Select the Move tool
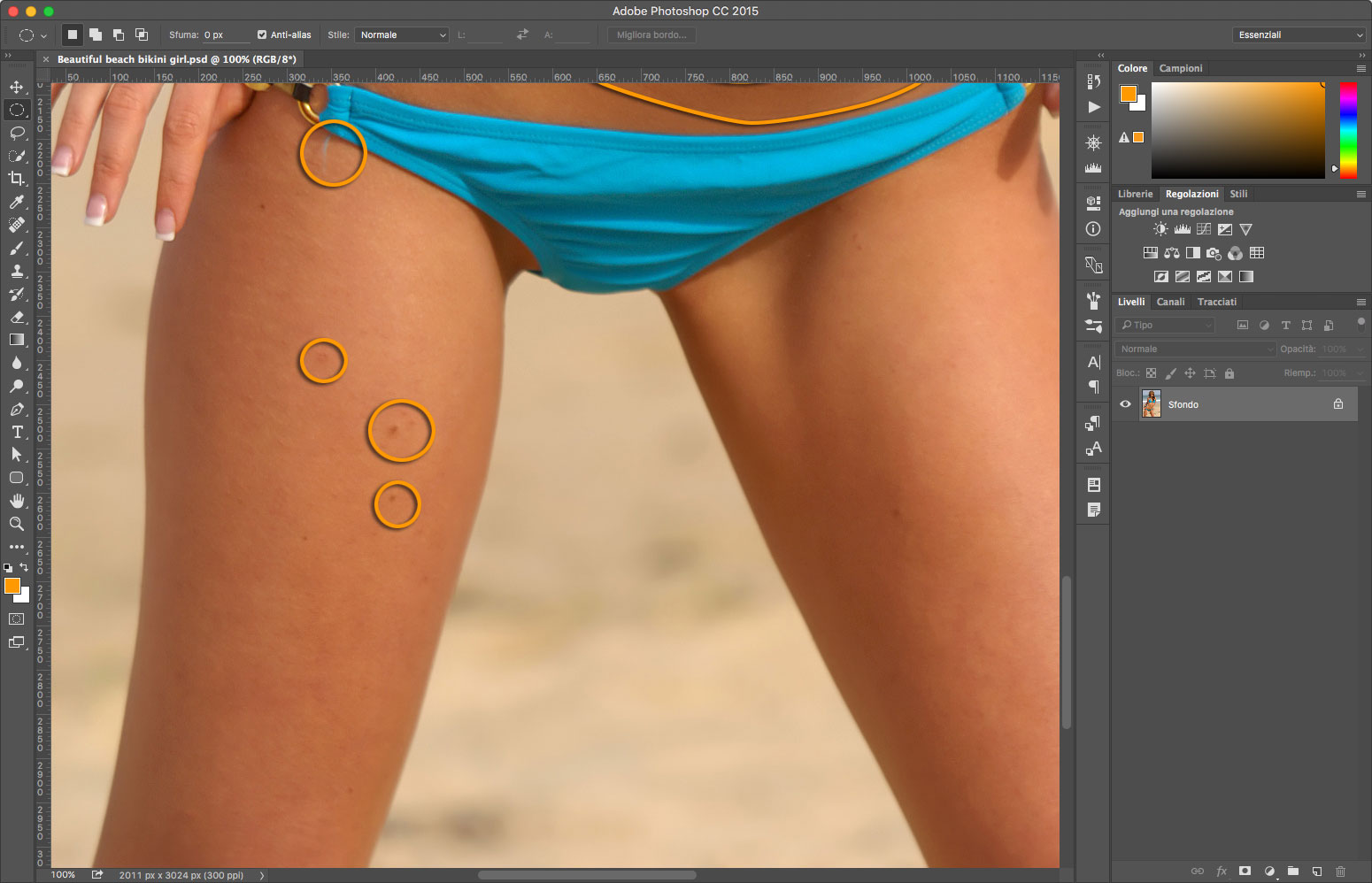The height and width of the screenshot is (883, 1372). click(17, 87)
